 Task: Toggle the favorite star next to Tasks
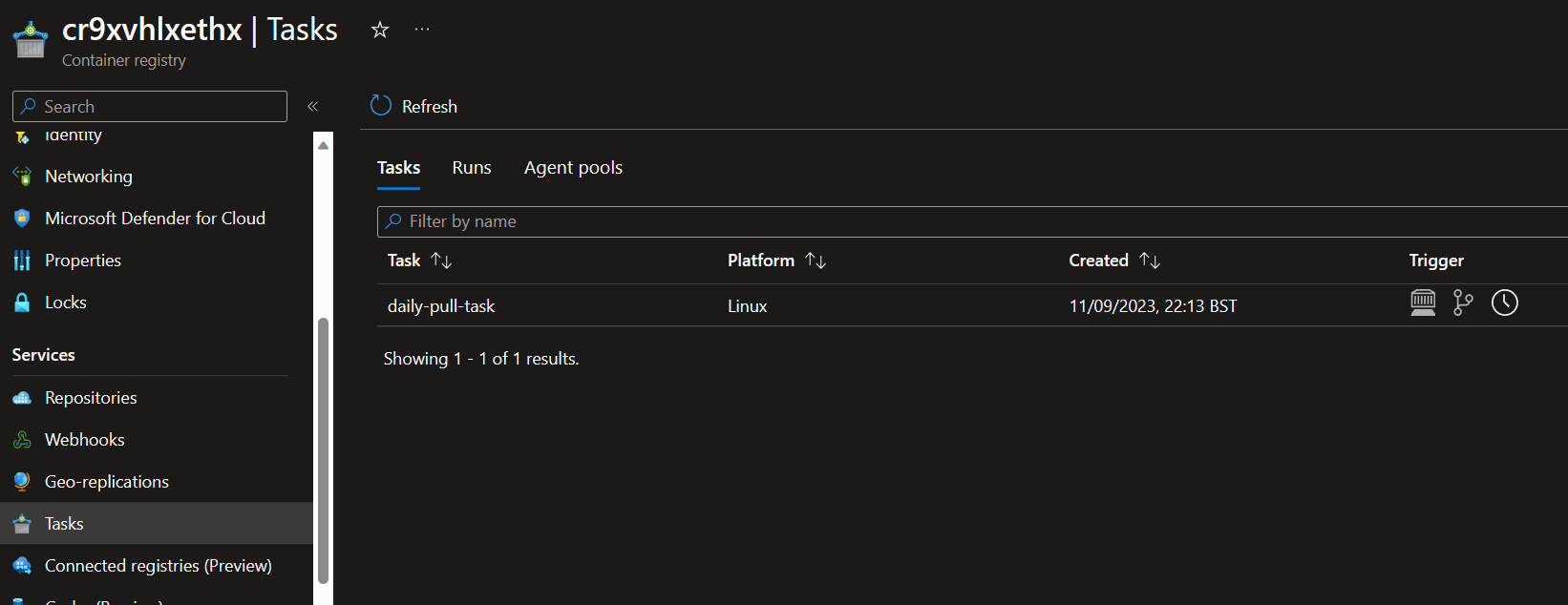tap(379, 30)
